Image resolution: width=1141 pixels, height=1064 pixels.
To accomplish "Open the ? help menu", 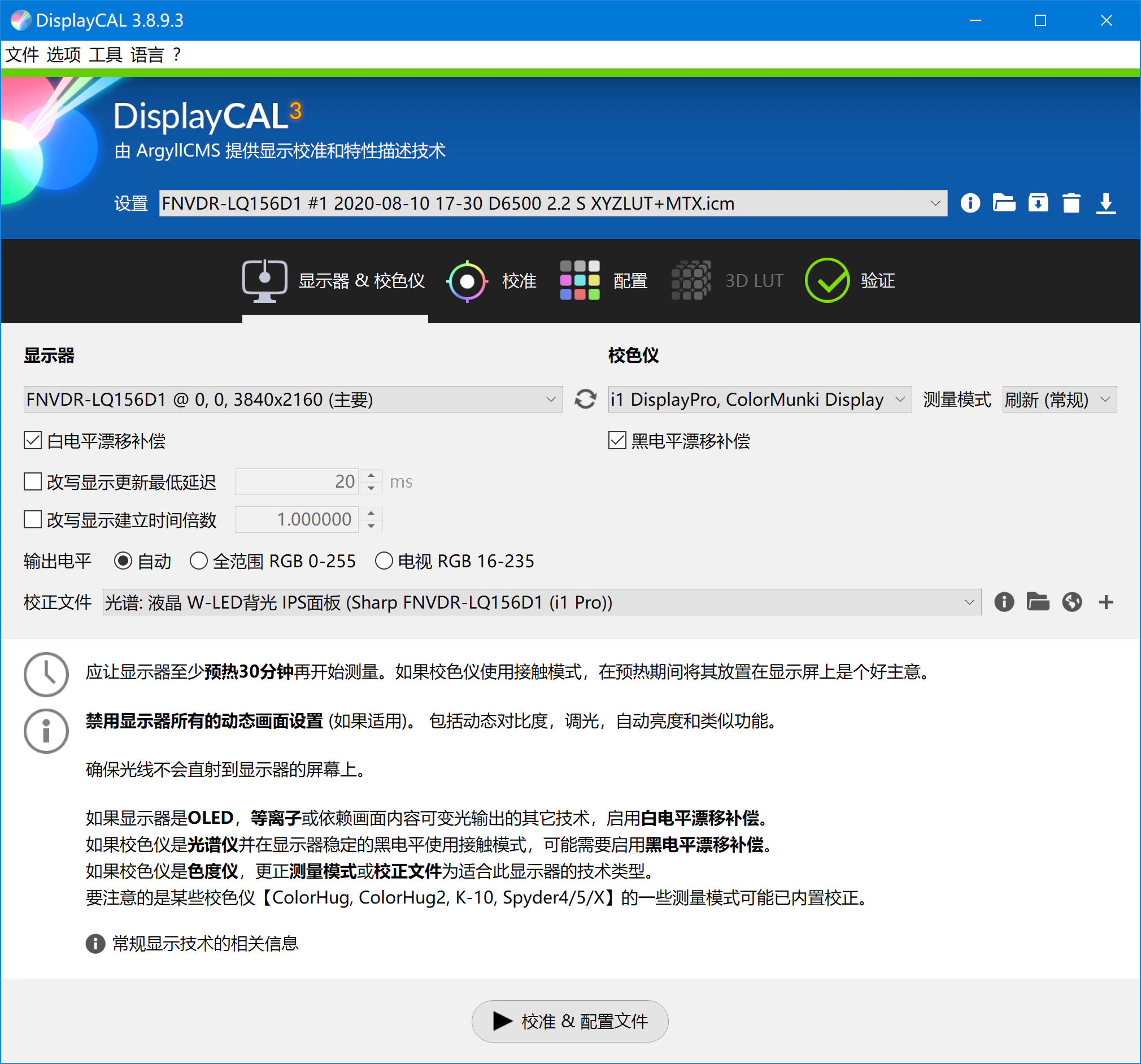I will (x=177, y=55).
